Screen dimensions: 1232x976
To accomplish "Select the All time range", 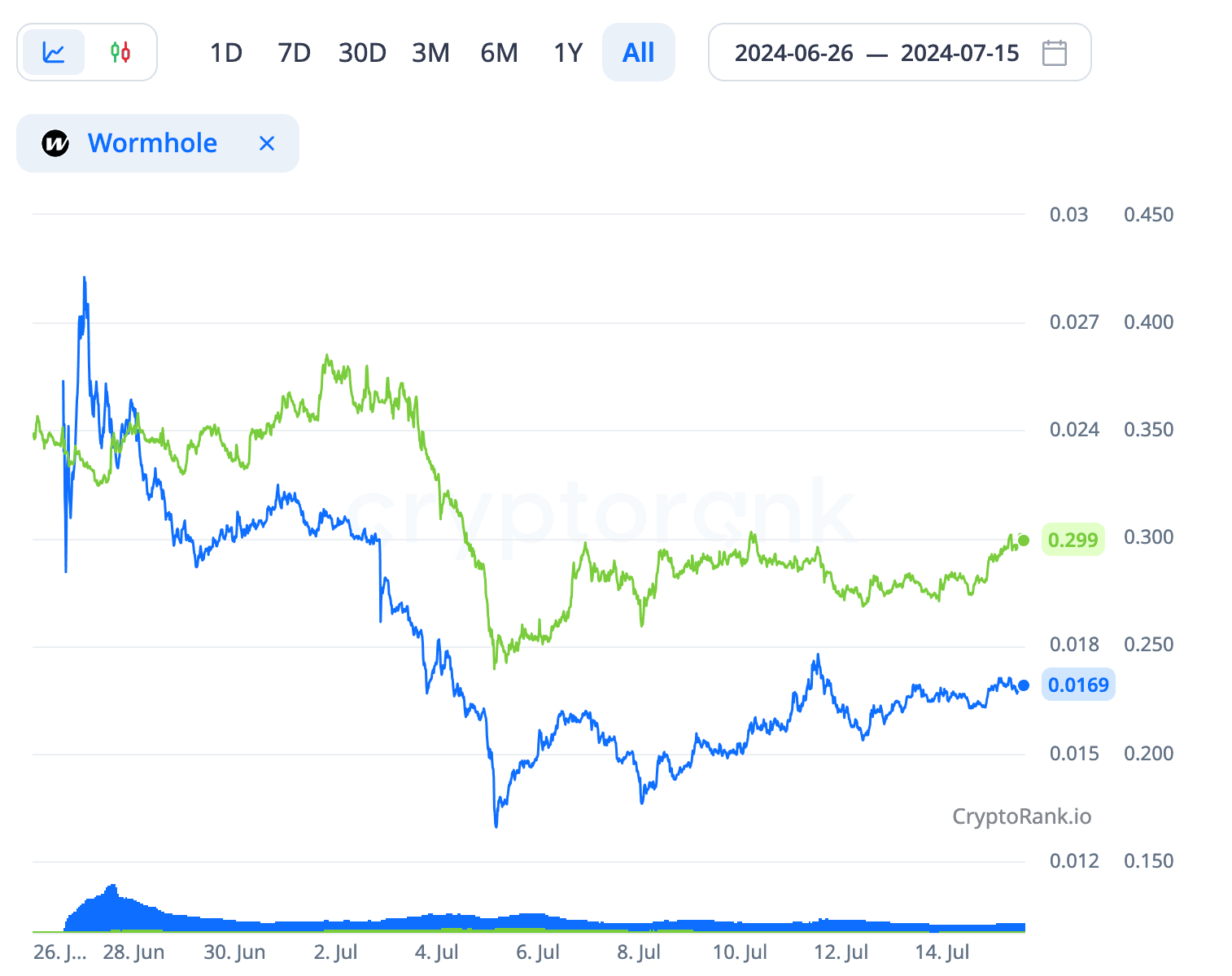I will (x=638, y=53).
